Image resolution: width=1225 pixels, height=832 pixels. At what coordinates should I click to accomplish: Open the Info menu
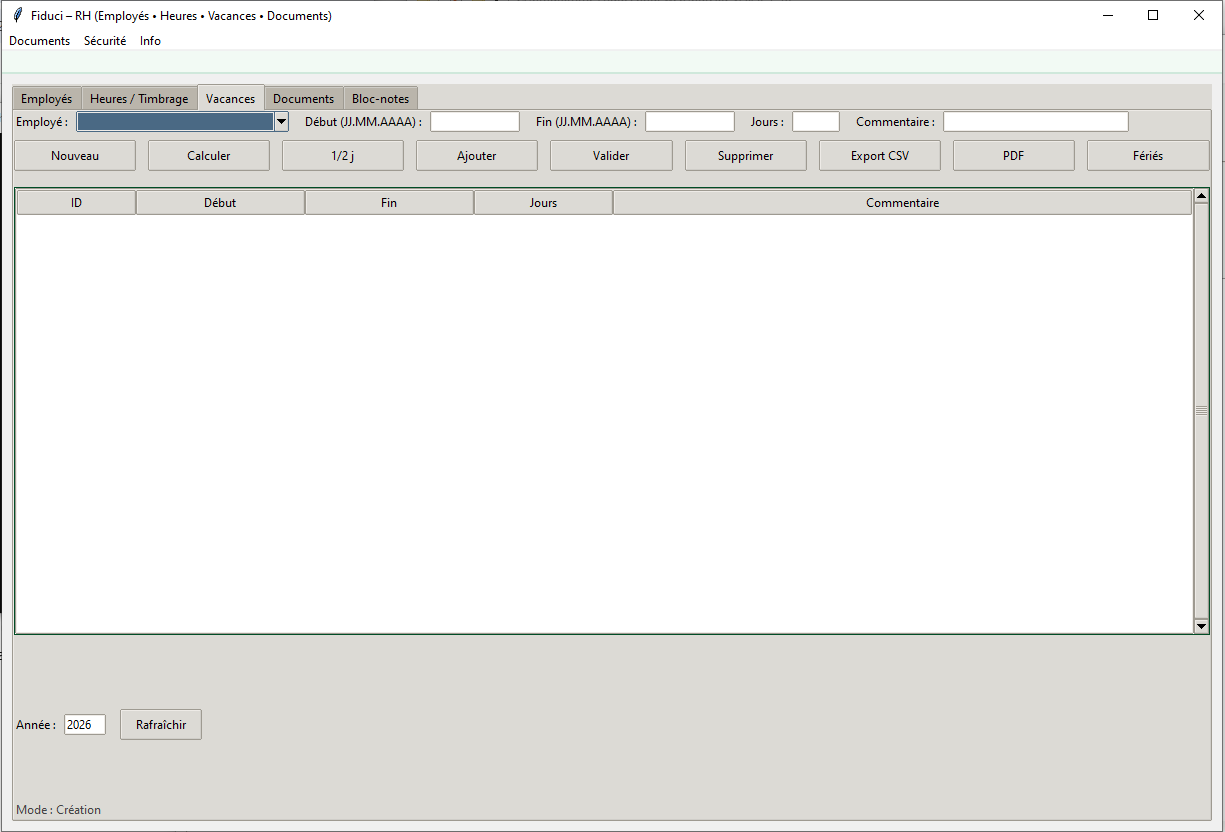[x=150, y=40]
